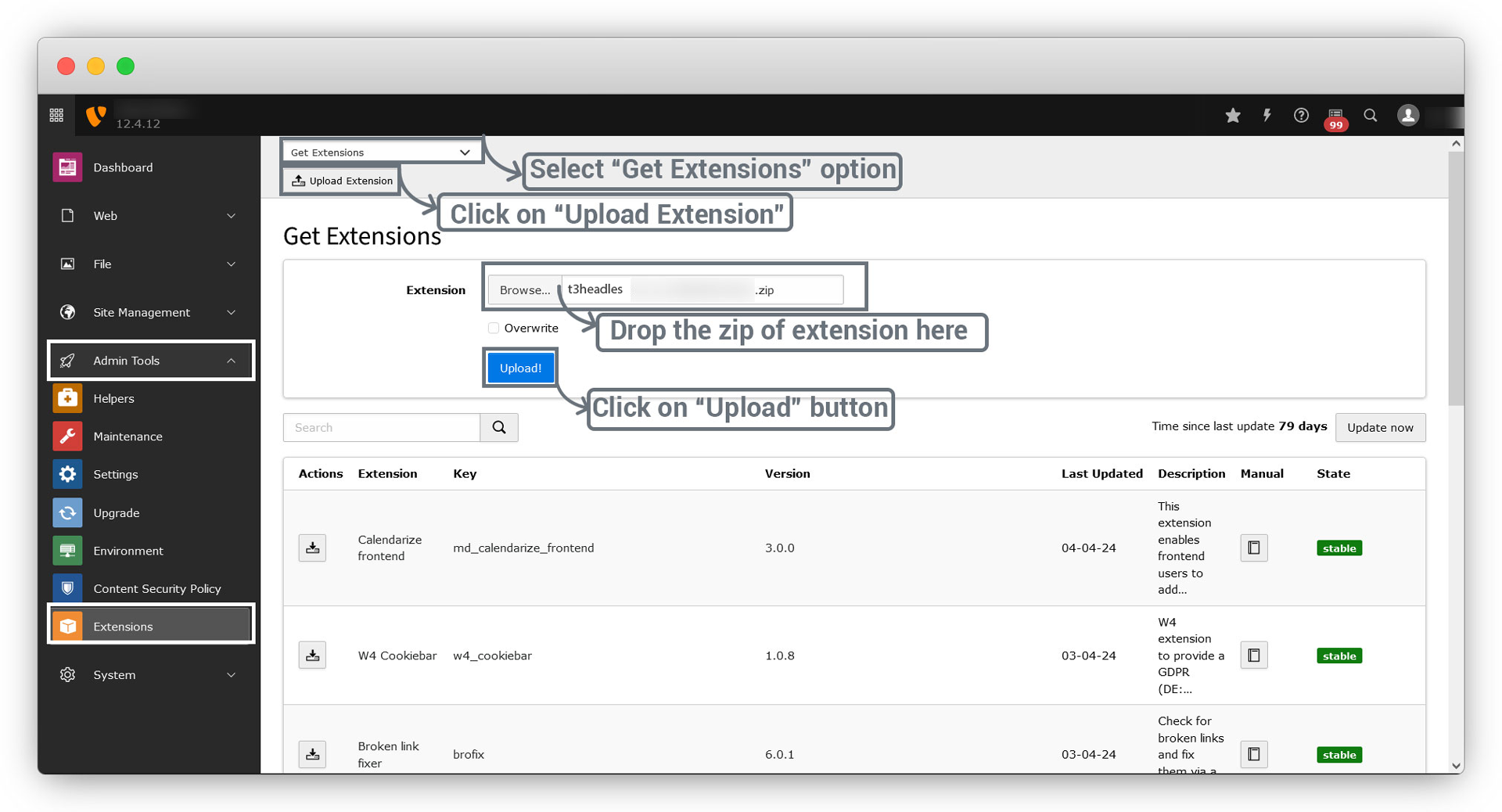This screenshot has height=812, width=1502.
Task: Select Content Security Policy module
Action: [156, 588]
